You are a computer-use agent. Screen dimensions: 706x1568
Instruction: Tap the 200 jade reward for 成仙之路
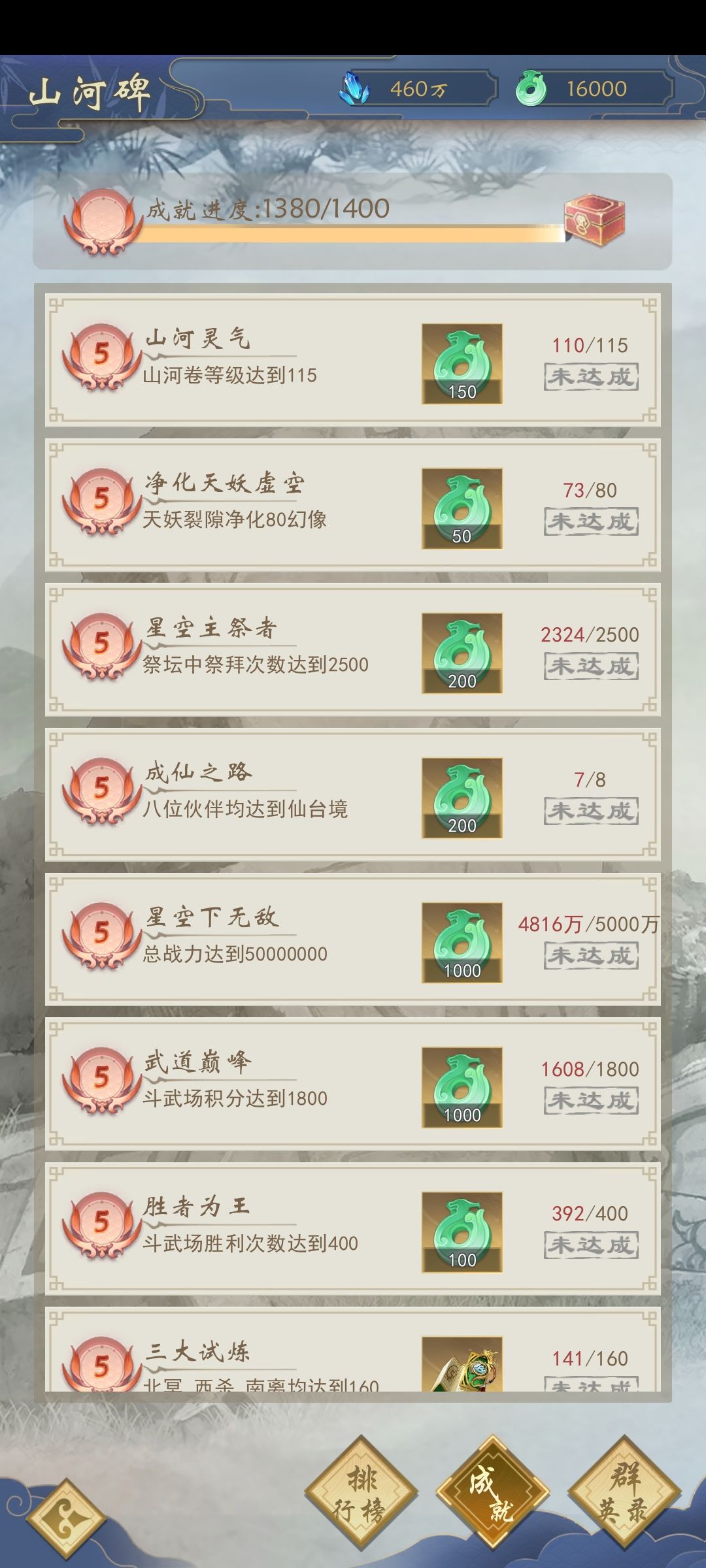click(462, 798)
